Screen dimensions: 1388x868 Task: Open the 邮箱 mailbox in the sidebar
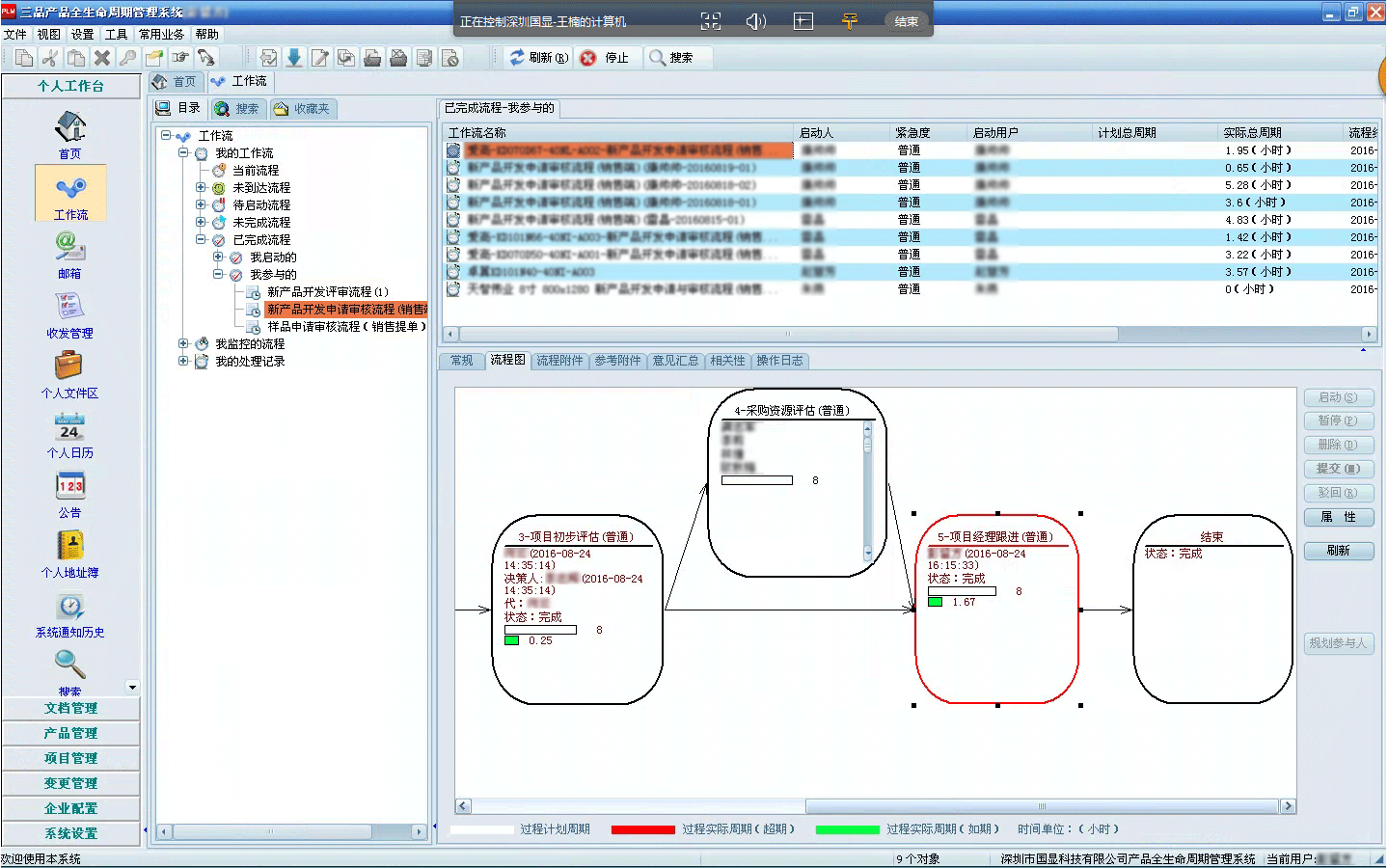click(69, 247)
